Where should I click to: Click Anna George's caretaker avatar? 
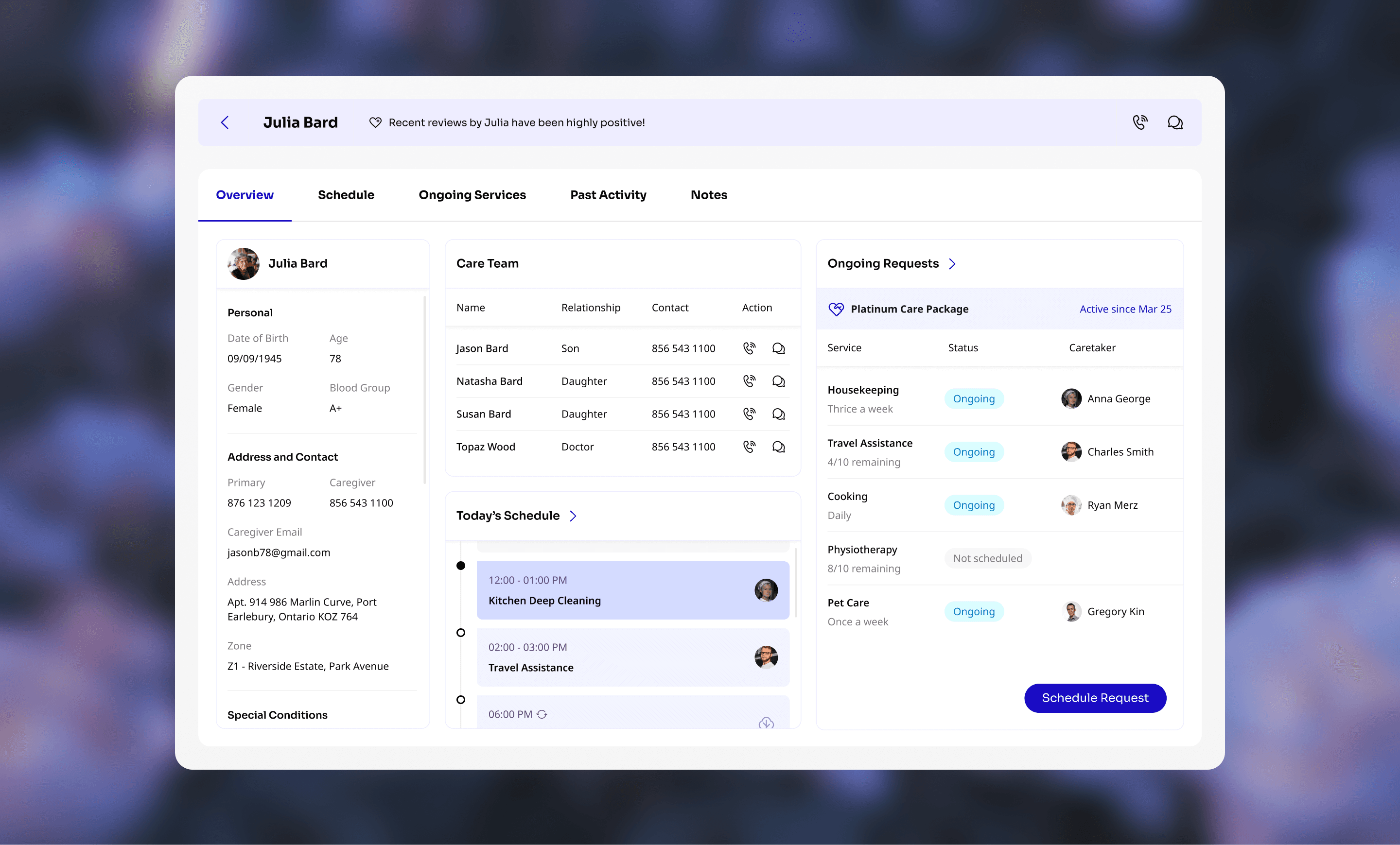(x=1071, y=398)
